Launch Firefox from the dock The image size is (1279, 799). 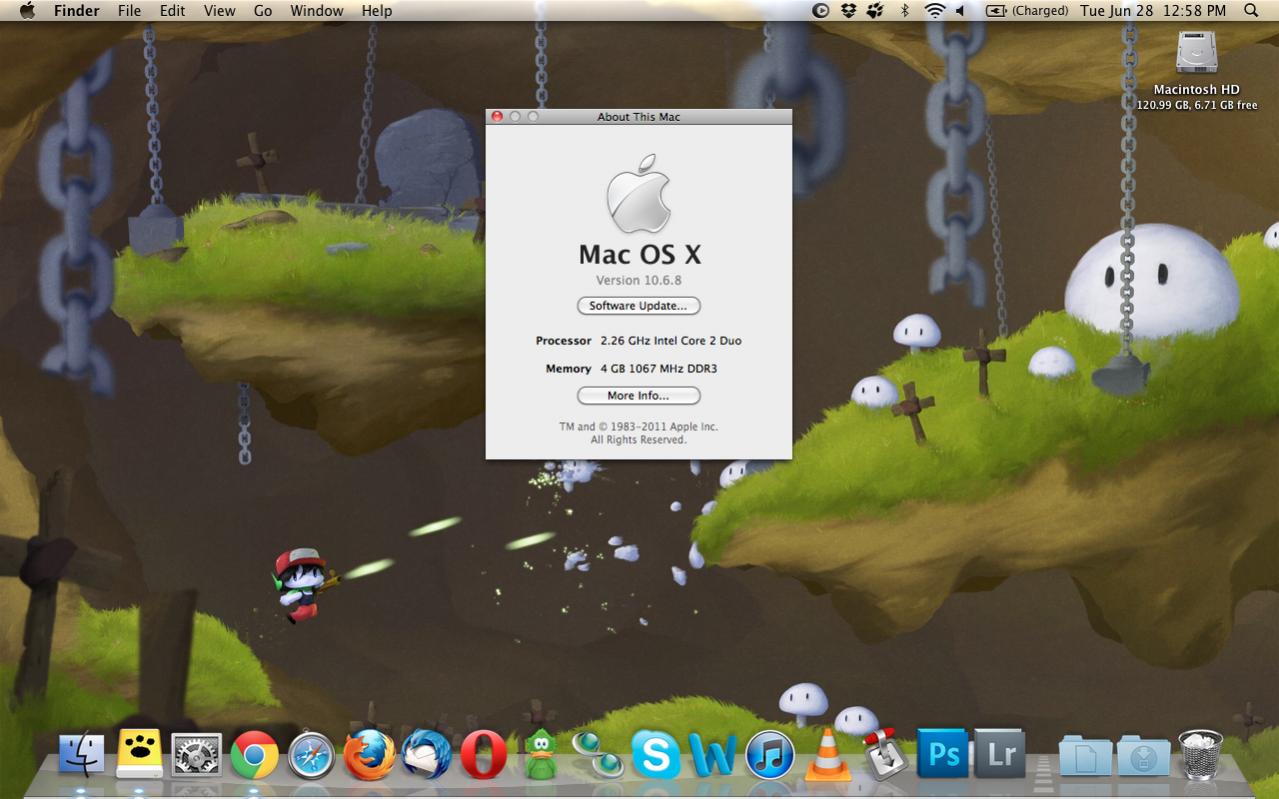(368, 754)
